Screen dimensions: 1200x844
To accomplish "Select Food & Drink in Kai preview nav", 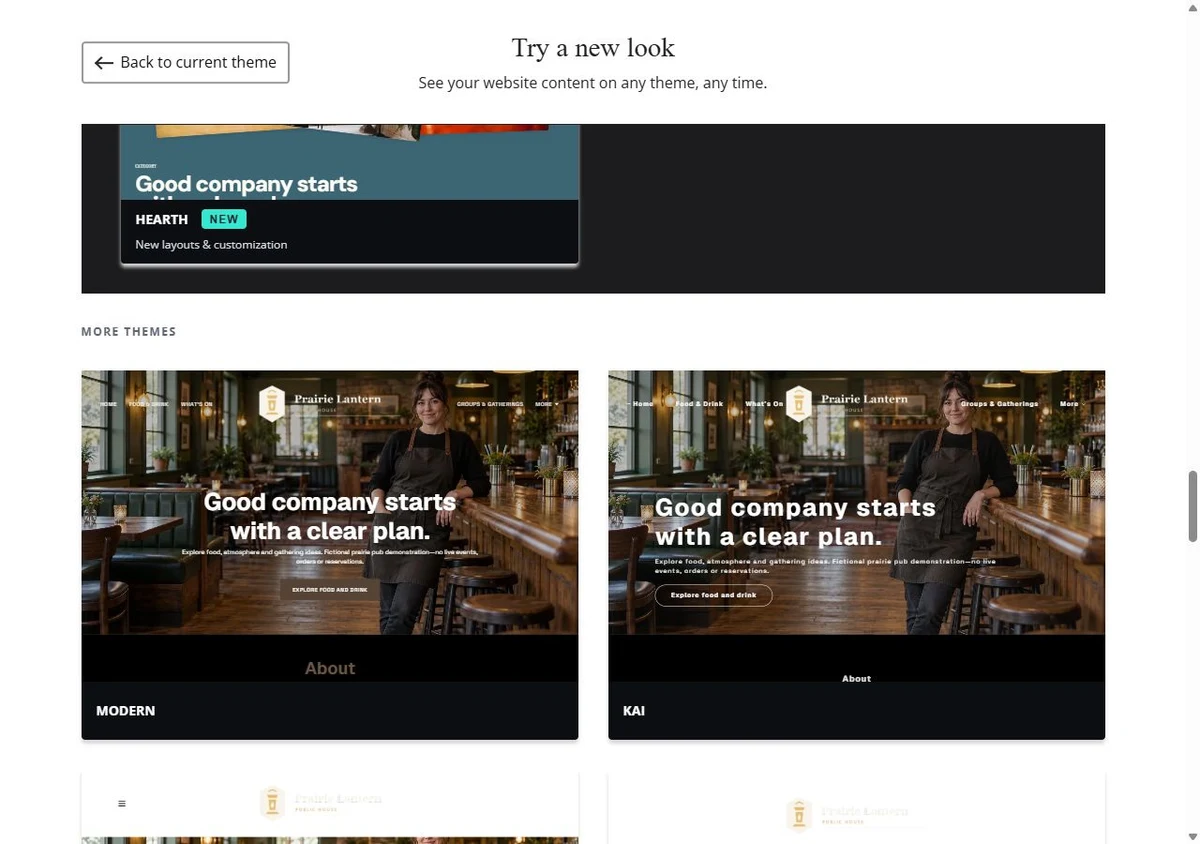I will (699, 404).
